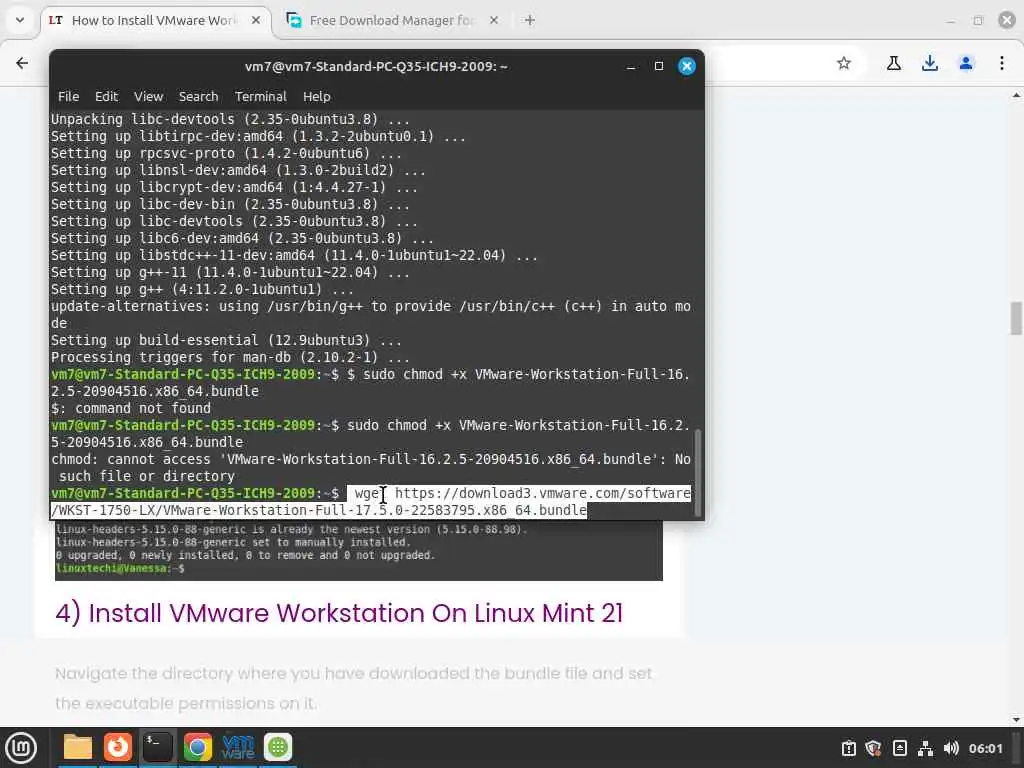The width and height of the screenshot is (1024, 768).
Task: Close the terminal window
Action: point(687,66)
